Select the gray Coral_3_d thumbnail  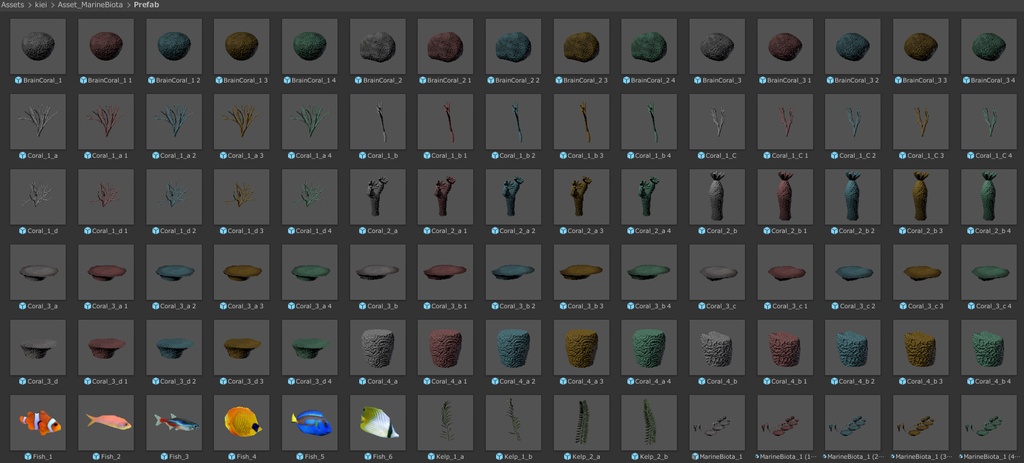tap(38, 347)
